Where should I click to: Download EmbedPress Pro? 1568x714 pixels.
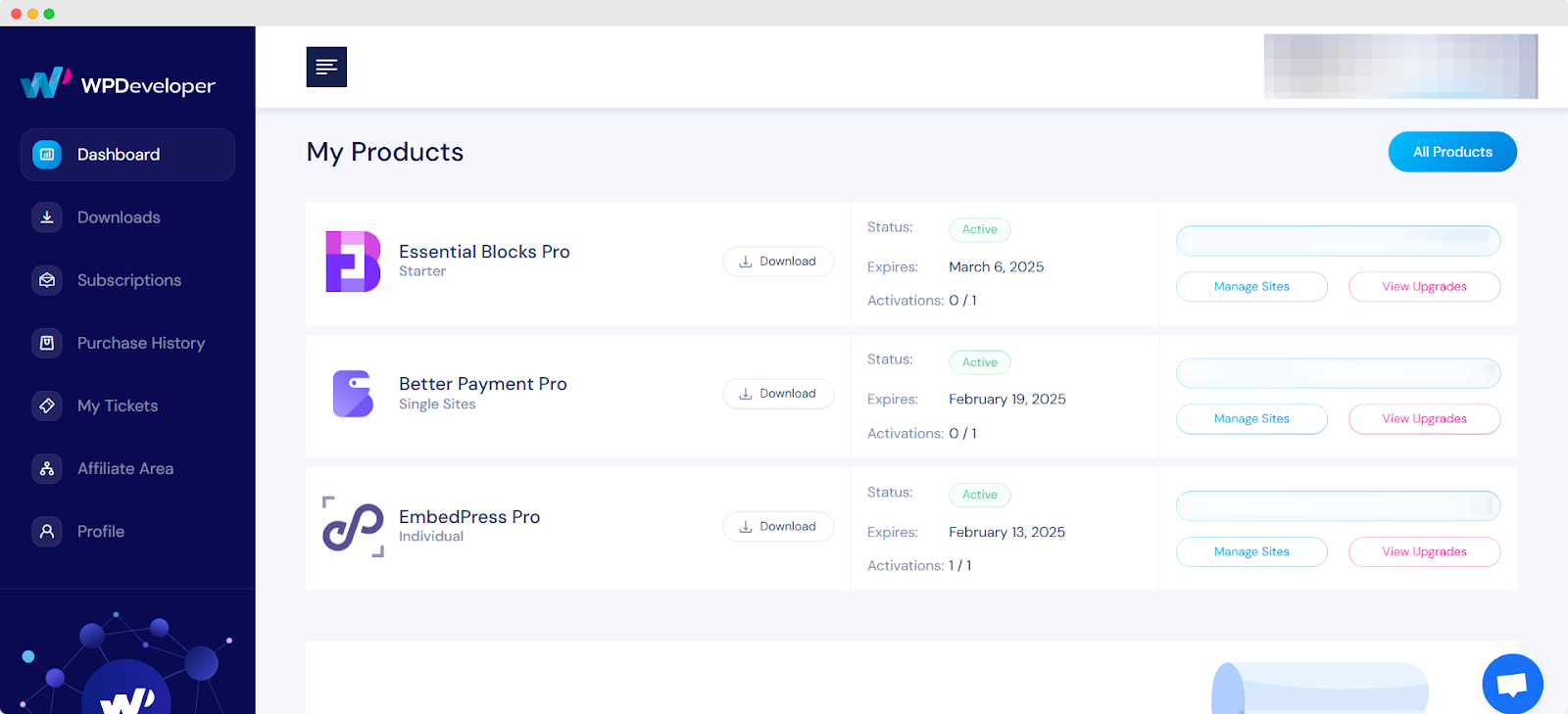(x=778, y=527)
